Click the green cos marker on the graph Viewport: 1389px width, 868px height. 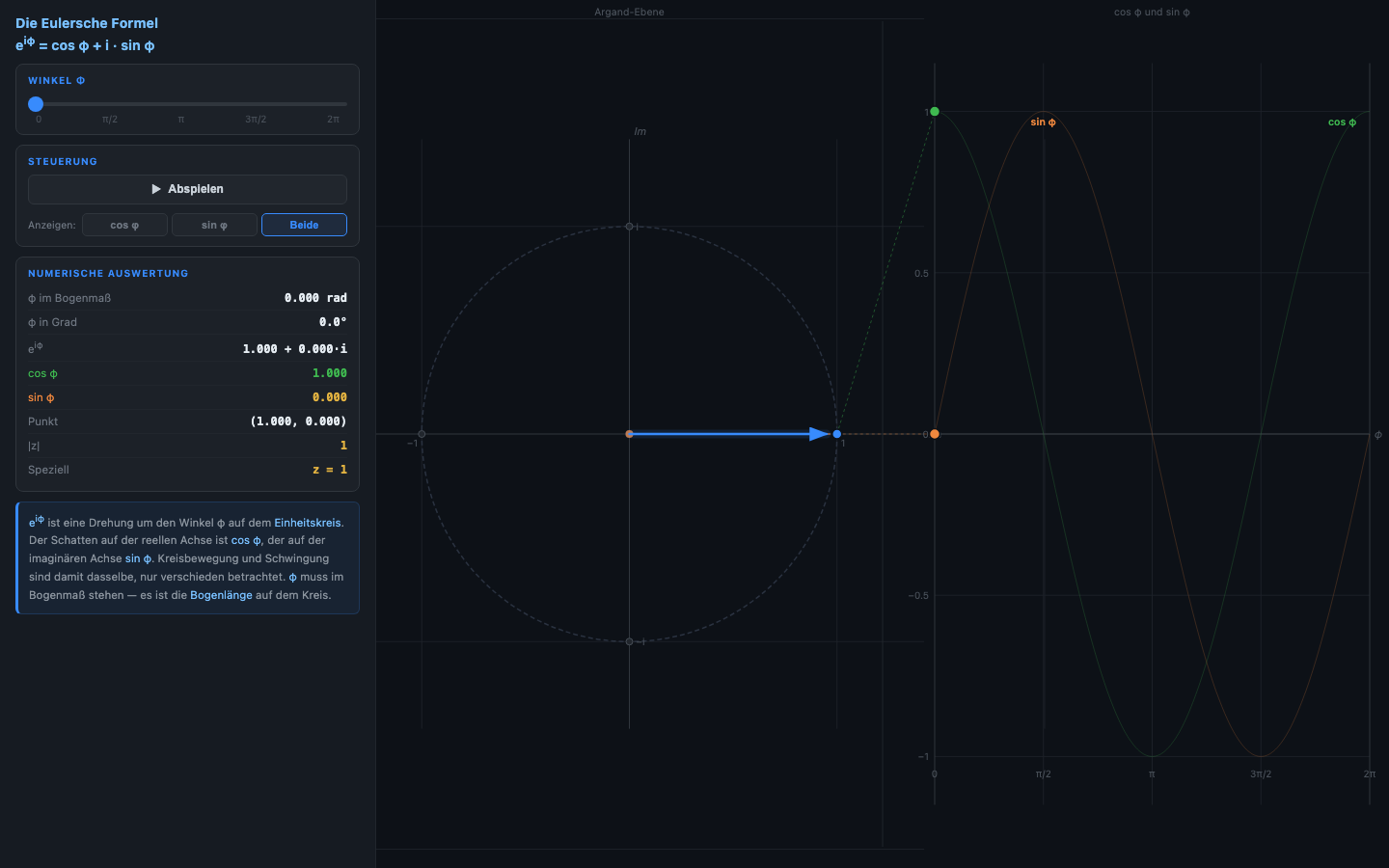[x=935, y=112]
